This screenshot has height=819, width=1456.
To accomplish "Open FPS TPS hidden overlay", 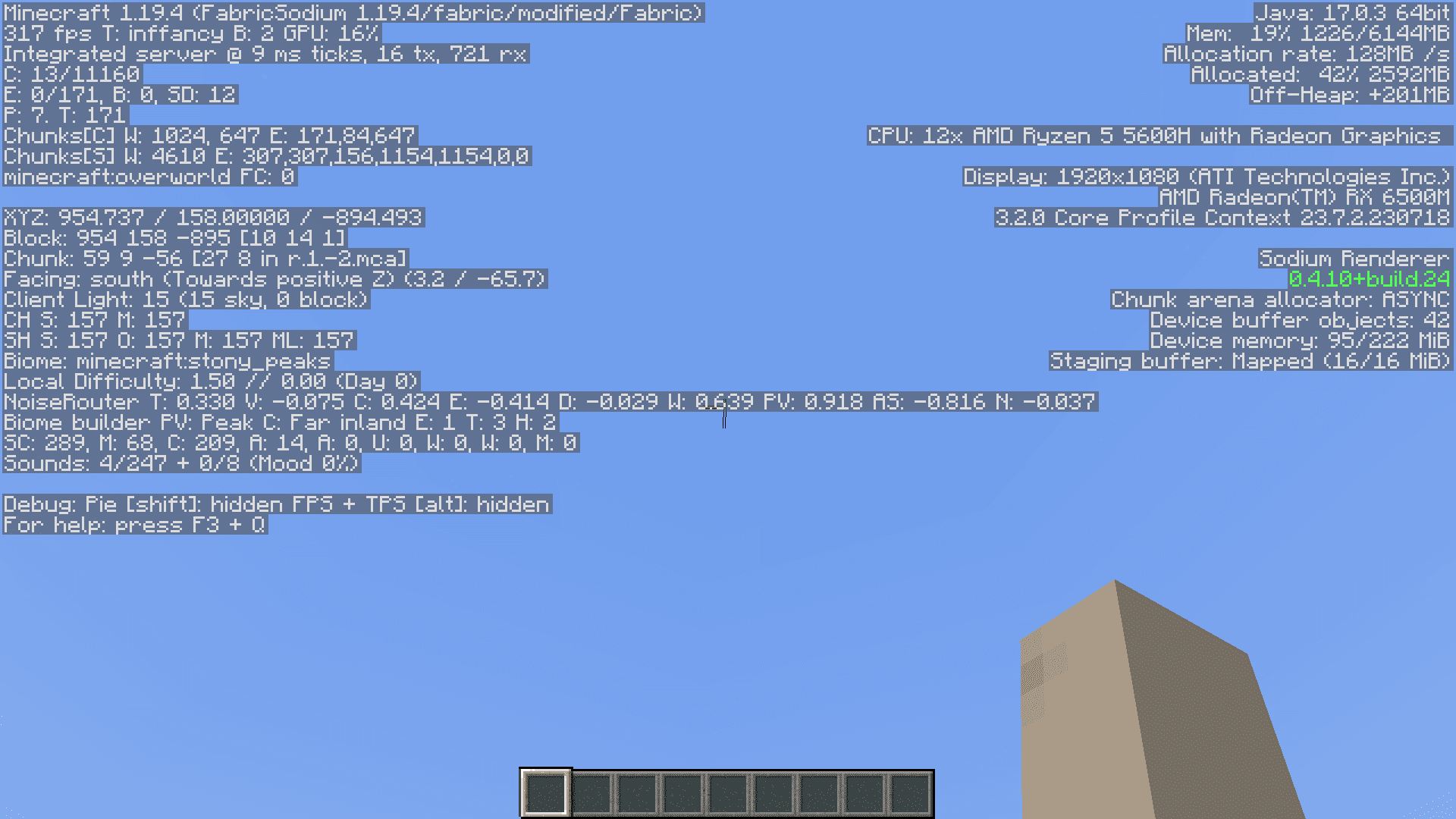I will click(400, 504).
